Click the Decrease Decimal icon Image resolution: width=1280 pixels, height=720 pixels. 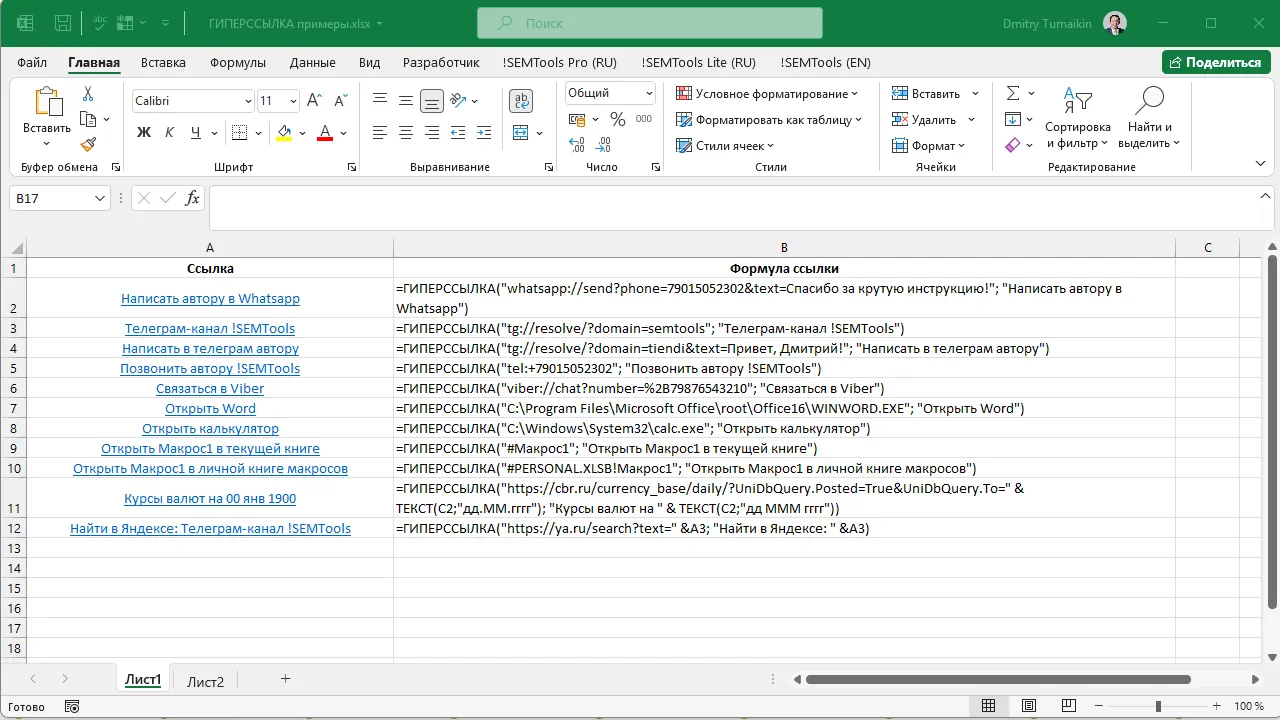pyautogui.click(x=603, y=145)
